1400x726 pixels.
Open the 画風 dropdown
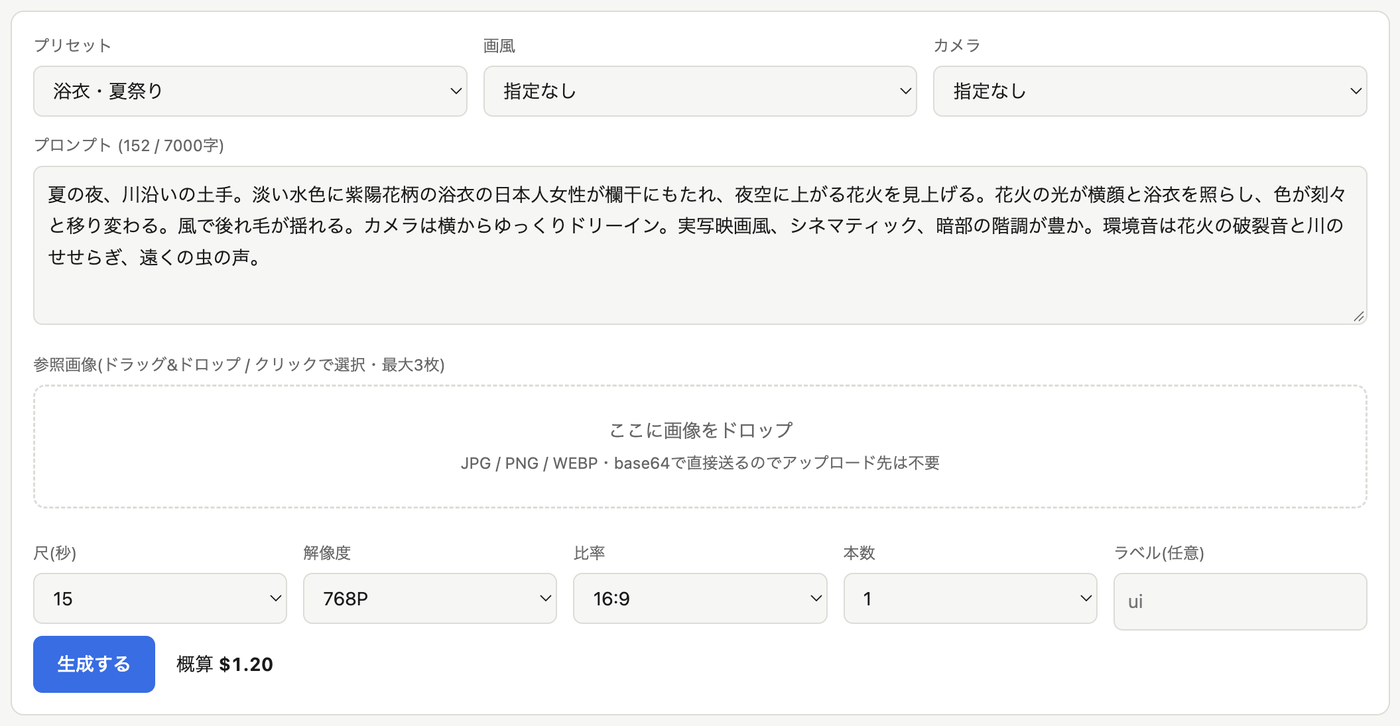click(700, 91)
